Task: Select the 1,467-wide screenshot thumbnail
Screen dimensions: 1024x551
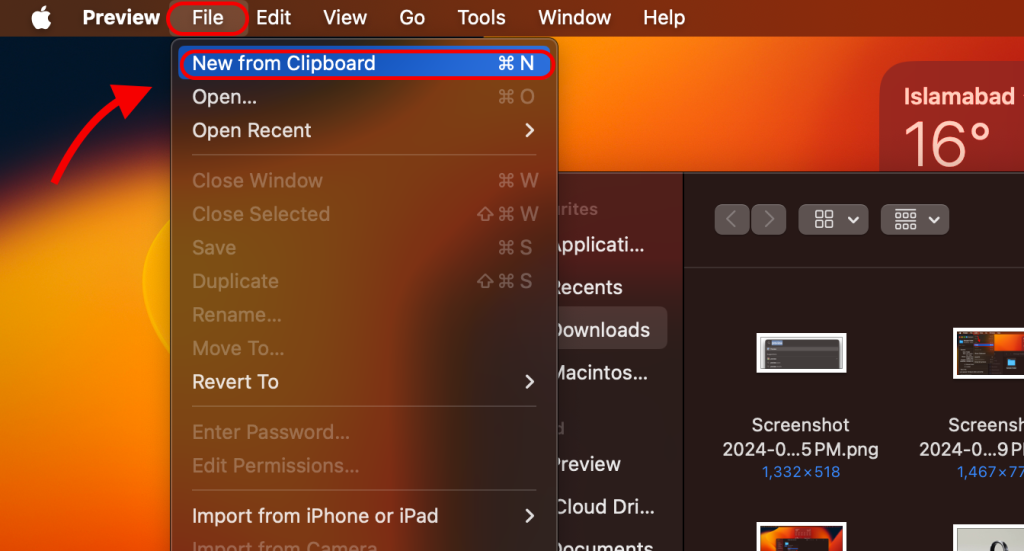Action: pos(988,353)
